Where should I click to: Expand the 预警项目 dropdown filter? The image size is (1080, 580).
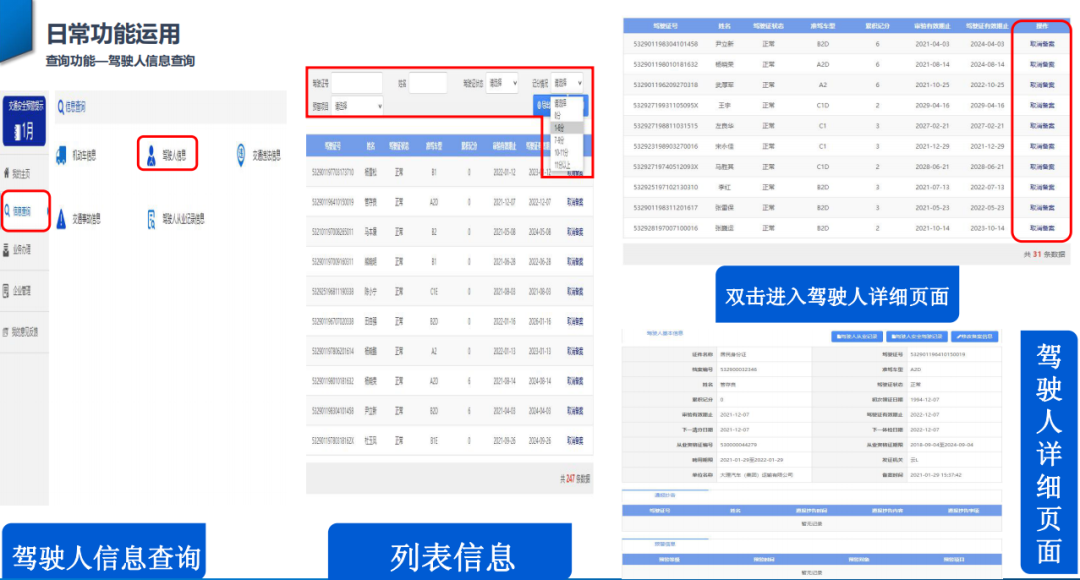click(358, 105)
